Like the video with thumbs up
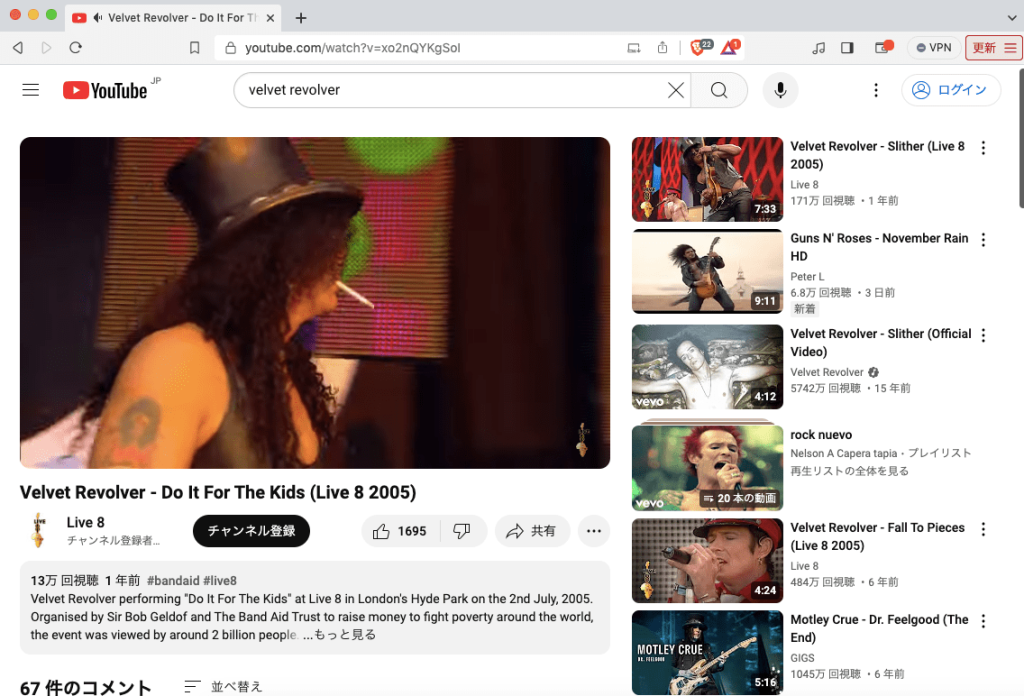1024x696 pixels. [x=400, y=531]
